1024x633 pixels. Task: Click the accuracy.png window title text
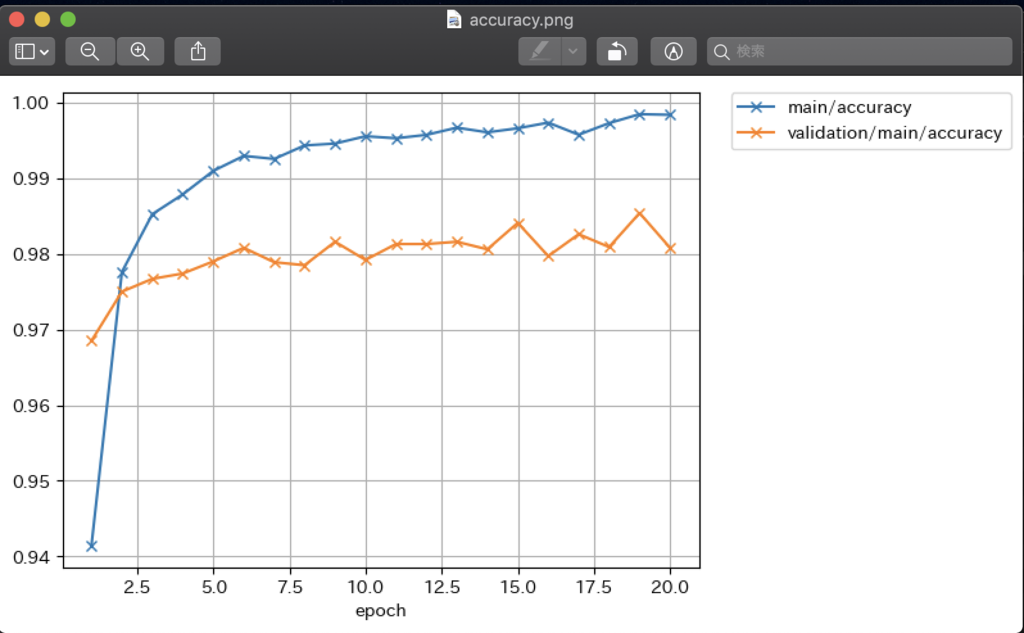tap(521, 20)
